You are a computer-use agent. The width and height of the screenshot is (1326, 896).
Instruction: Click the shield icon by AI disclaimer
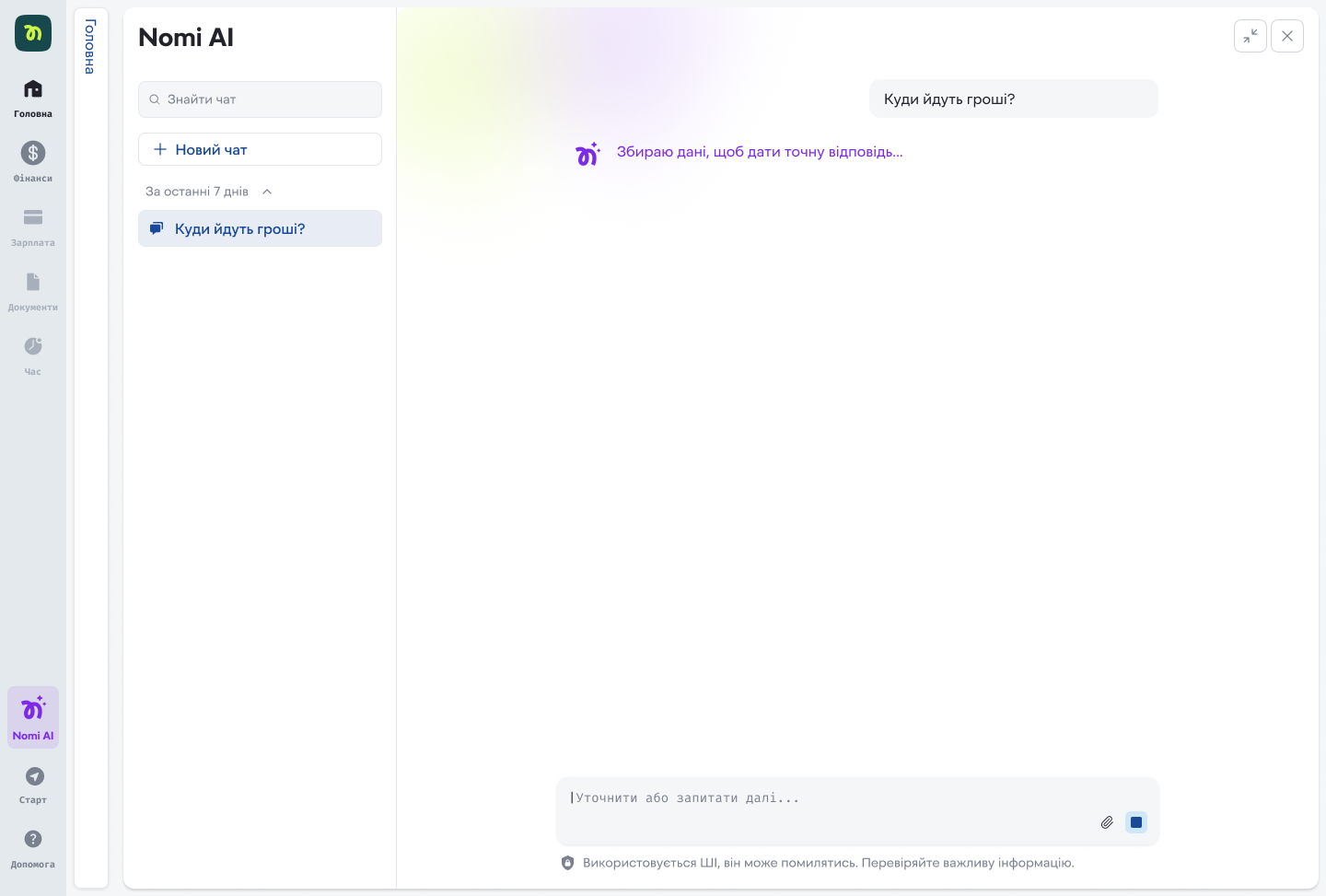pyautogui.click(x=567, y=863)
